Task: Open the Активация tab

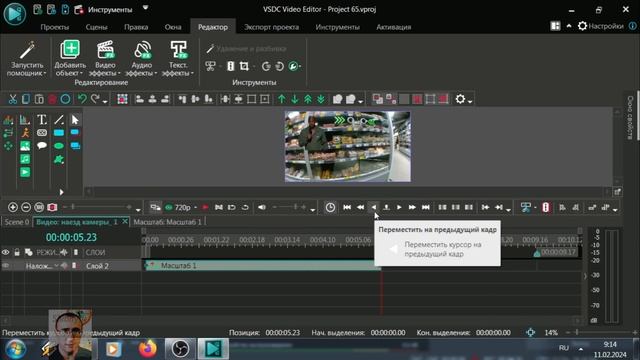Action: click(x=393, y=27)
